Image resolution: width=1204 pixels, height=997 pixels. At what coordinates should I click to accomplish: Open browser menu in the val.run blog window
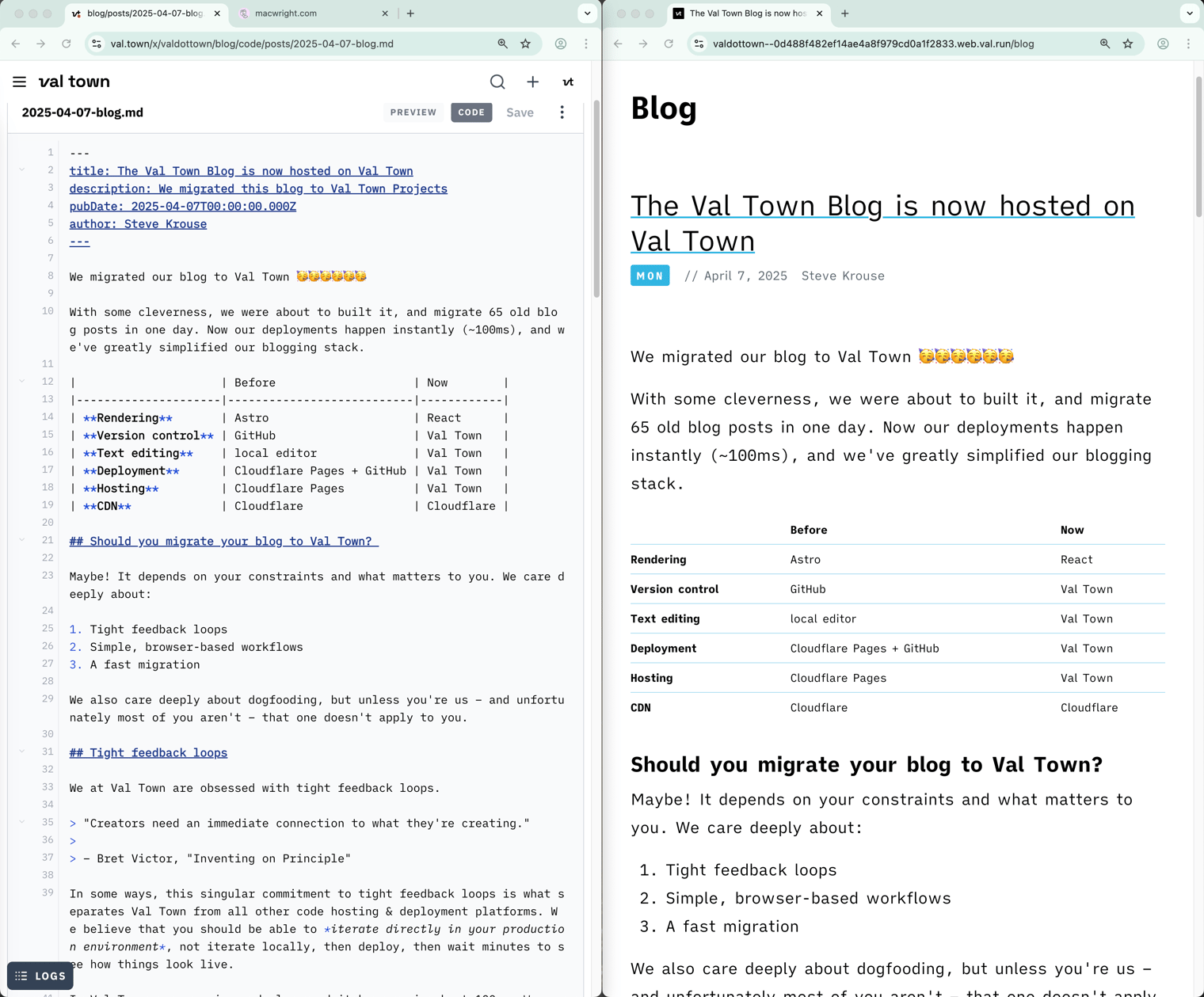(x=1188, y=44)
